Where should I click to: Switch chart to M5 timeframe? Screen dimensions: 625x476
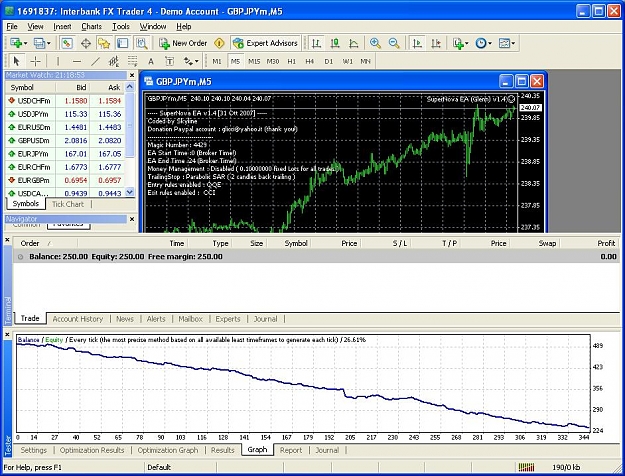235,61
